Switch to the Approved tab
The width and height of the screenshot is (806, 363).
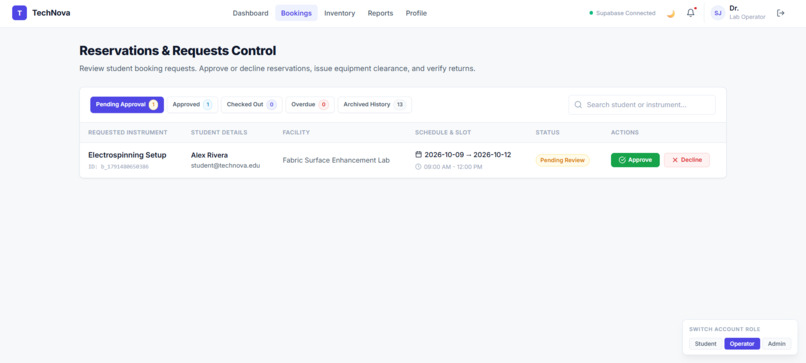click(x=192, y=104)
